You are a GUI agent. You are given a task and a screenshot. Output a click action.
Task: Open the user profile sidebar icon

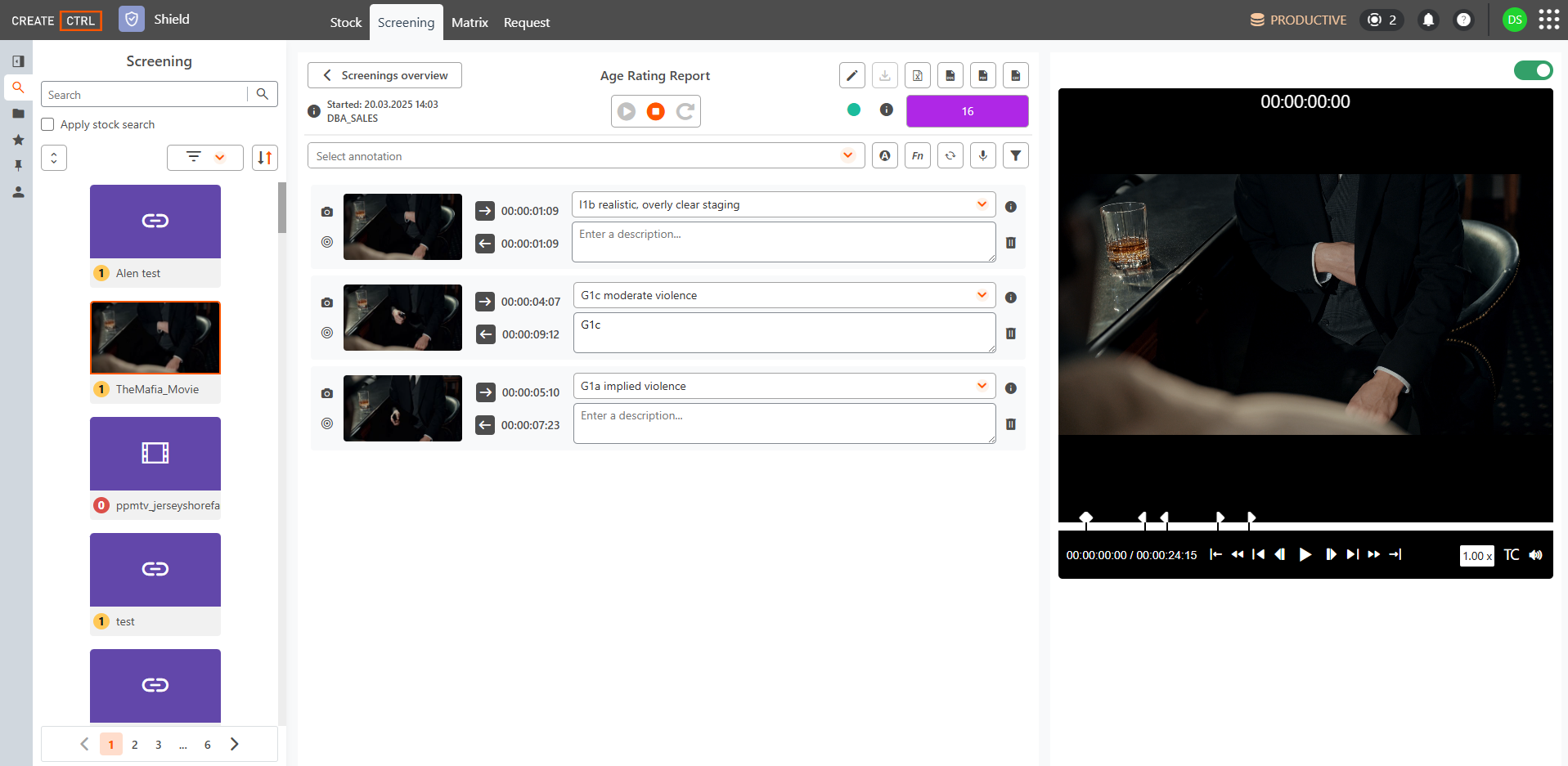point(18,192)
